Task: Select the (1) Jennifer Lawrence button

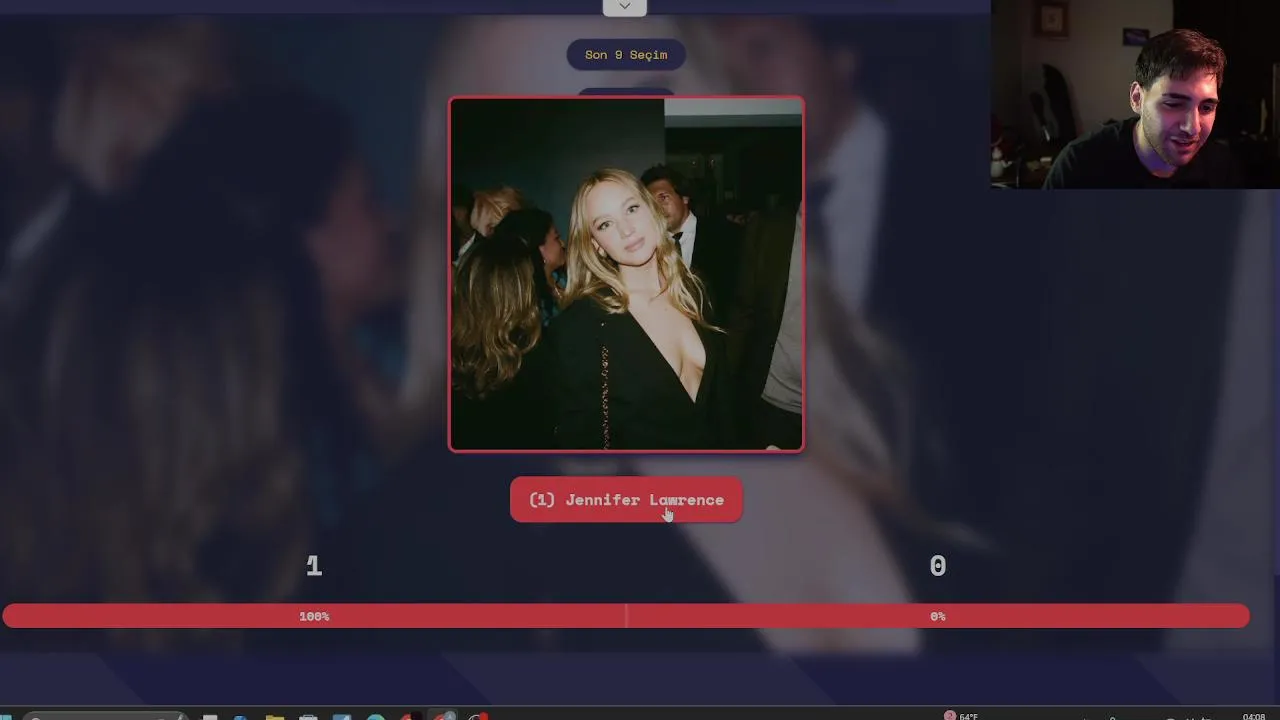Action: coord(626,500)
